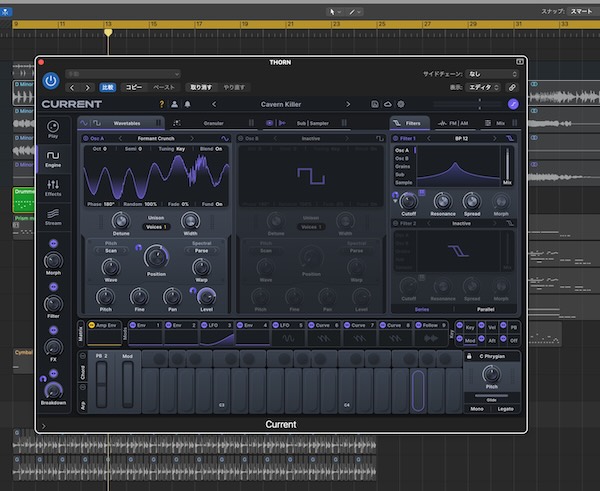Viewport: 600px width, 491px height.
Task: Switch to the Granular tab
Action: click(213, 123)
